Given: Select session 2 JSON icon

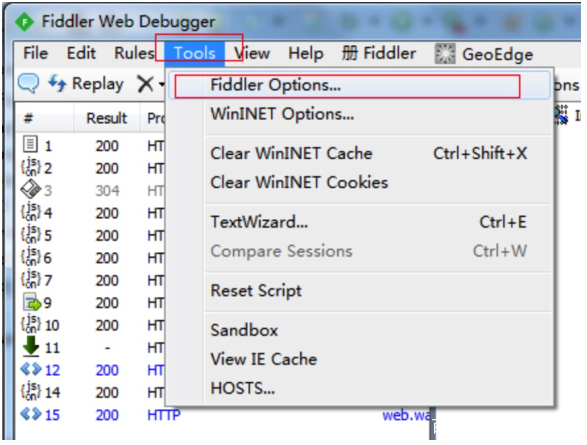Looking at the screenshot, I should [30, 167].
